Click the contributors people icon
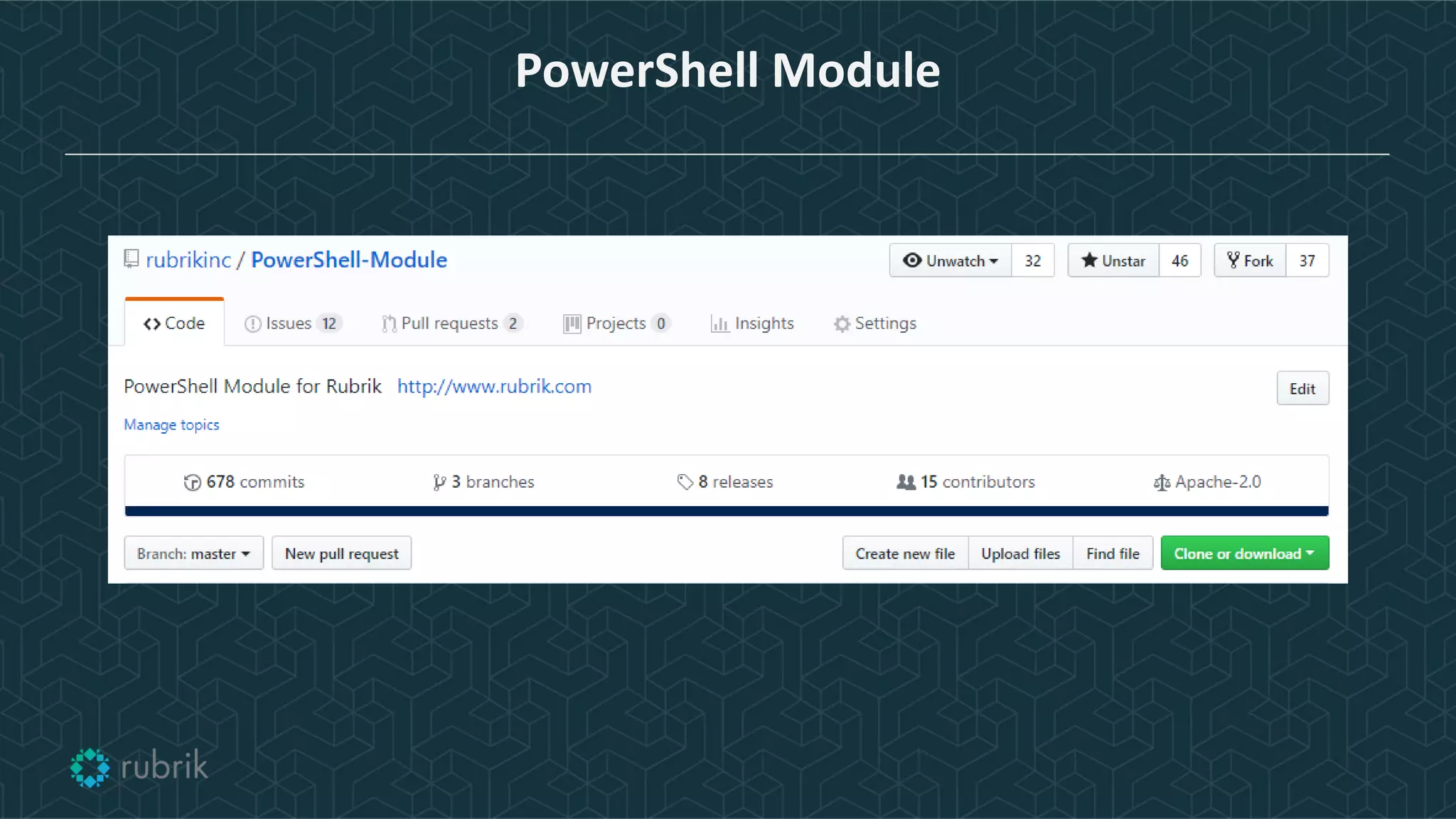The image size is (1456, 819). coord(906,482)
